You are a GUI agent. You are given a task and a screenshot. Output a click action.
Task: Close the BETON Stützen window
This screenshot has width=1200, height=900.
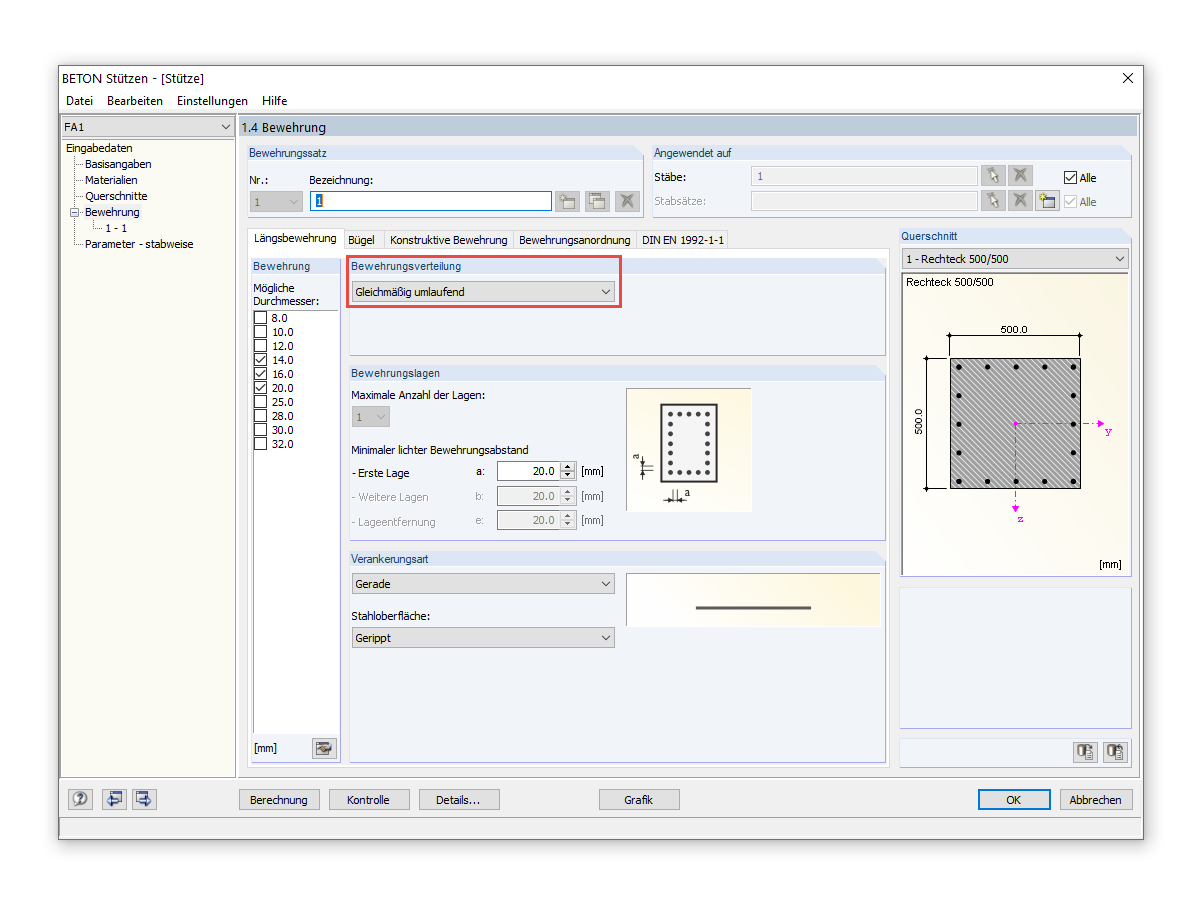point(1128,78)
